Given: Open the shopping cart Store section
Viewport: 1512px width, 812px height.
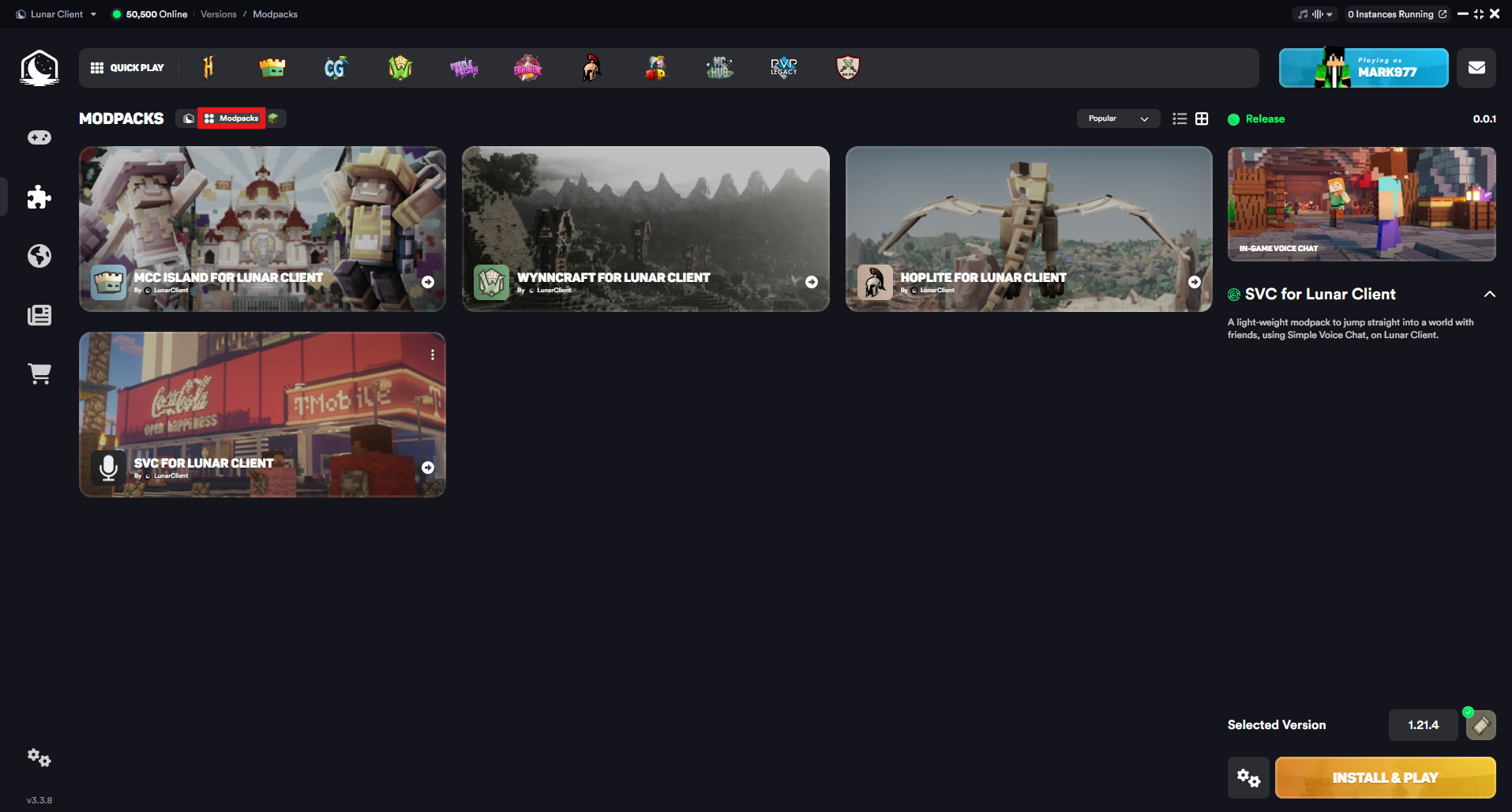Looking at the screenshot, I should 39,374.
